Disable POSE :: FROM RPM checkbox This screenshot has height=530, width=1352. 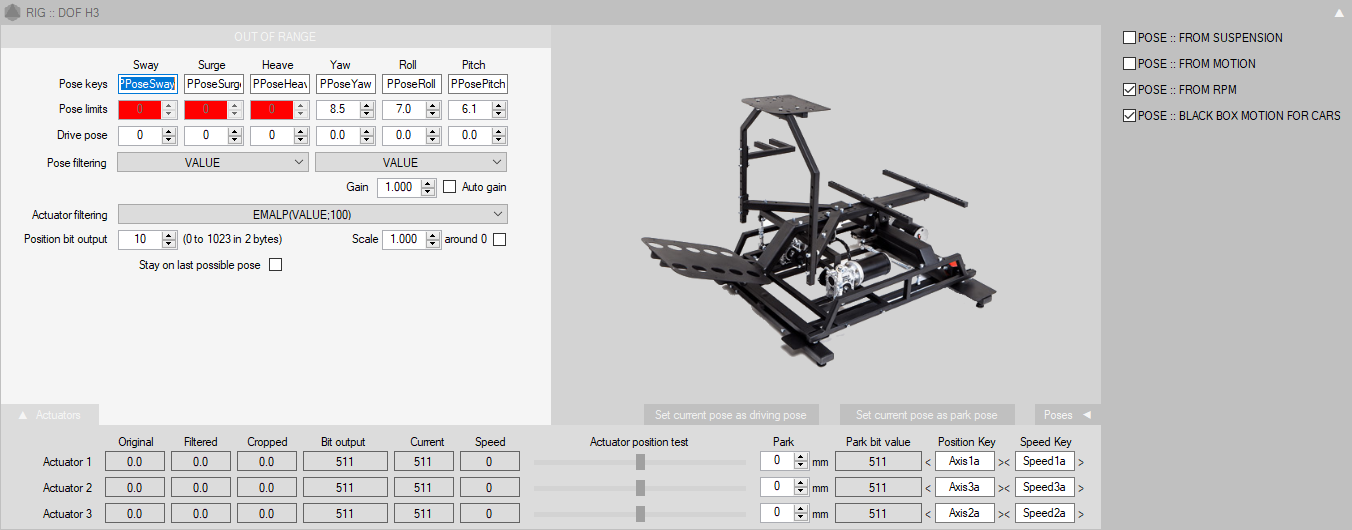pyautogui.click(x=1129, y=90)
